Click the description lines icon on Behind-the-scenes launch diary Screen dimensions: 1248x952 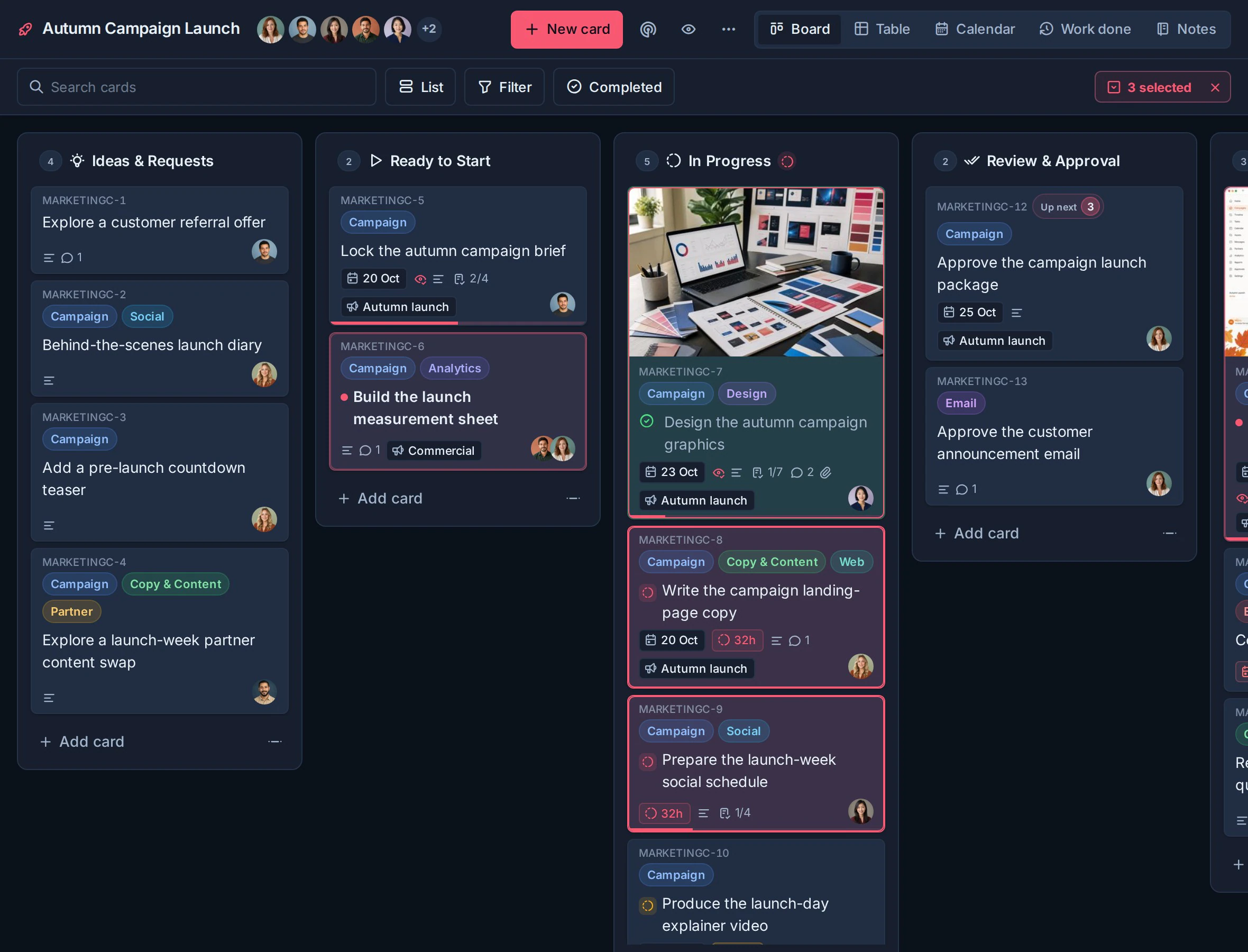coord(49,381)
